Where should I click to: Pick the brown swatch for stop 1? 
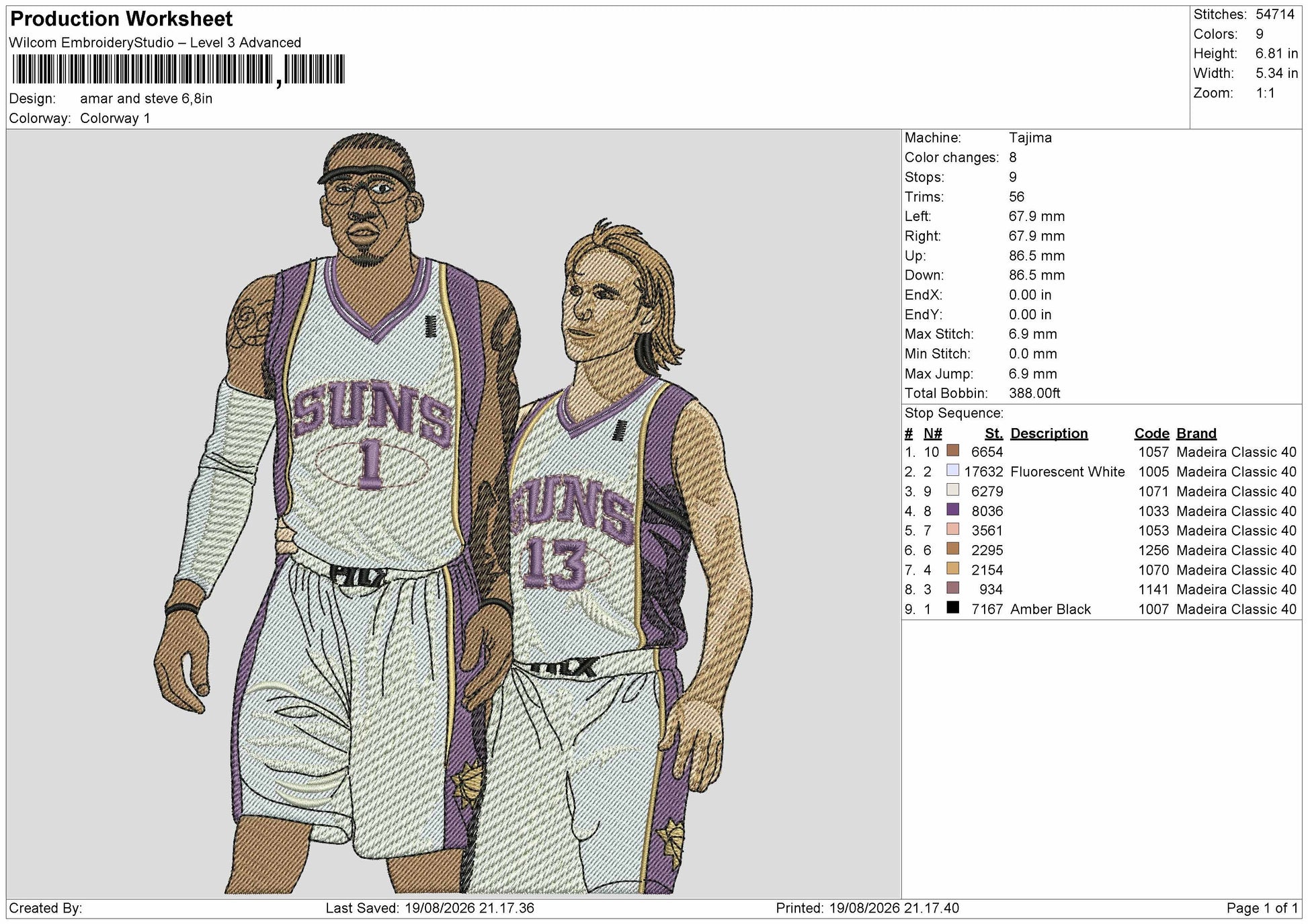tap(952, 451)
